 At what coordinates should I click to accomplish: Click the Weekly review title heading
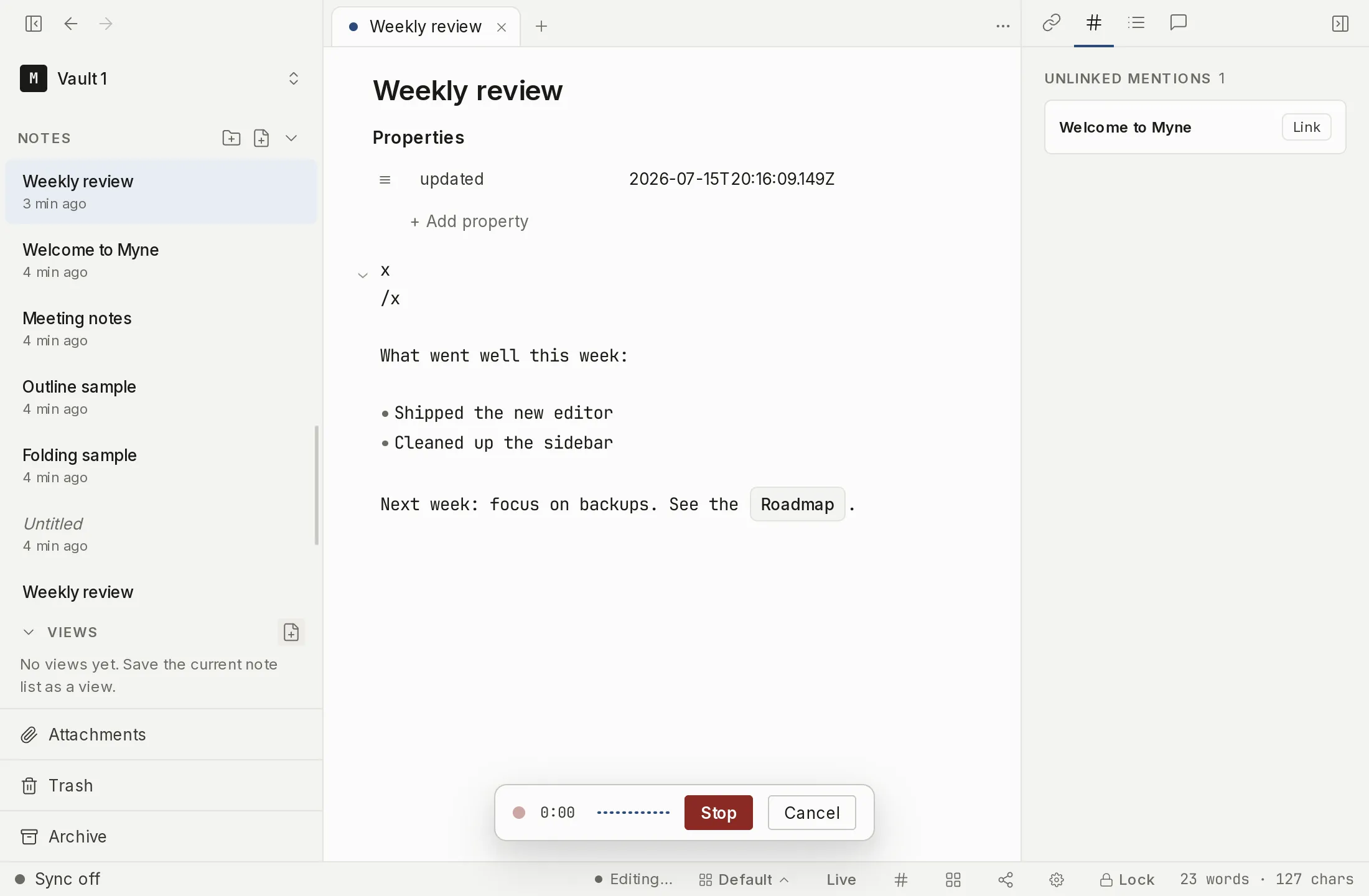(467, 91)
